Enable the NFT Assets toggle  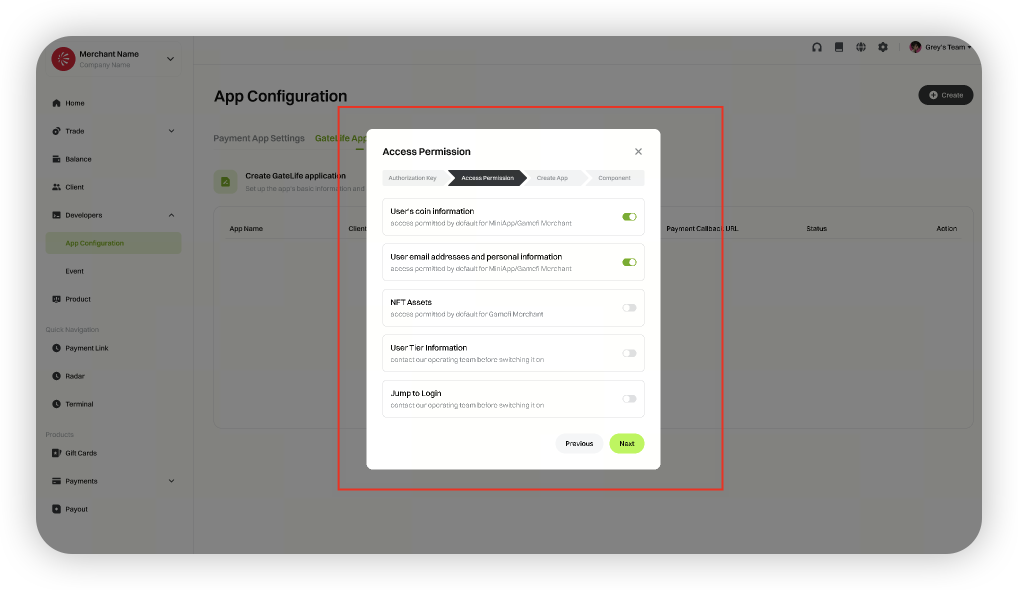[629, 308]
